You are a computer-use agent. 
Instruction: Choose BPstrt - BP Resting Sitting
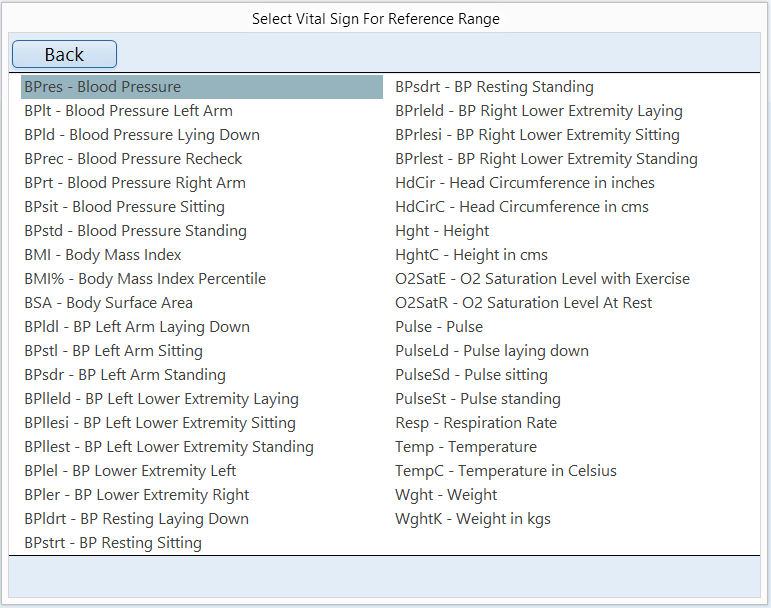113,543
